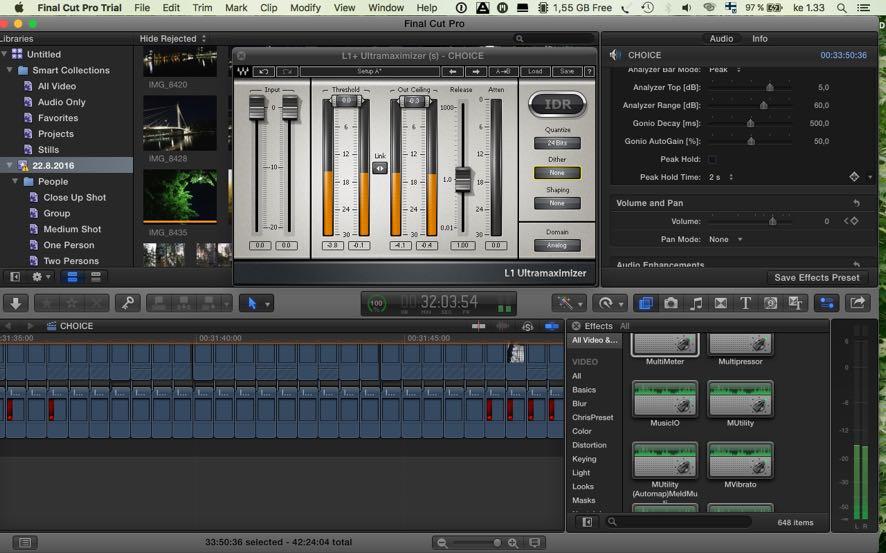The width and height of the screenshot is (886, 553).
Task: Open the Generators browser
Action: (770, 303)
